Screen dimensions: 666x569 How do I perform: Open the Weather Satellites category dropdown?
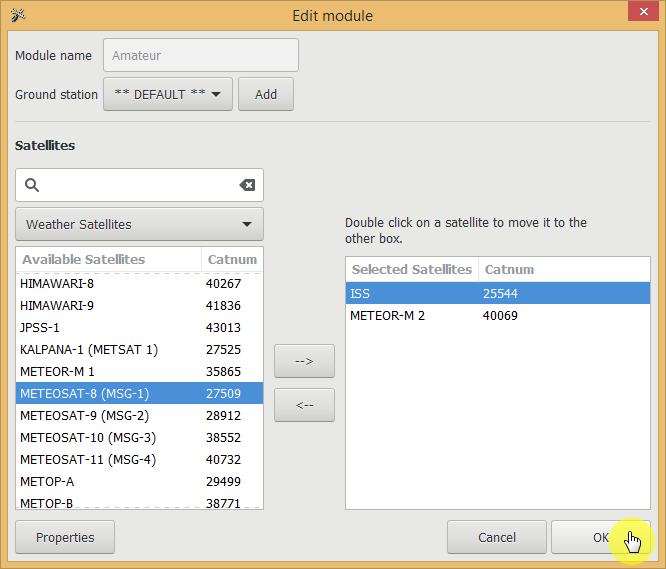click(x=139, y=224)
